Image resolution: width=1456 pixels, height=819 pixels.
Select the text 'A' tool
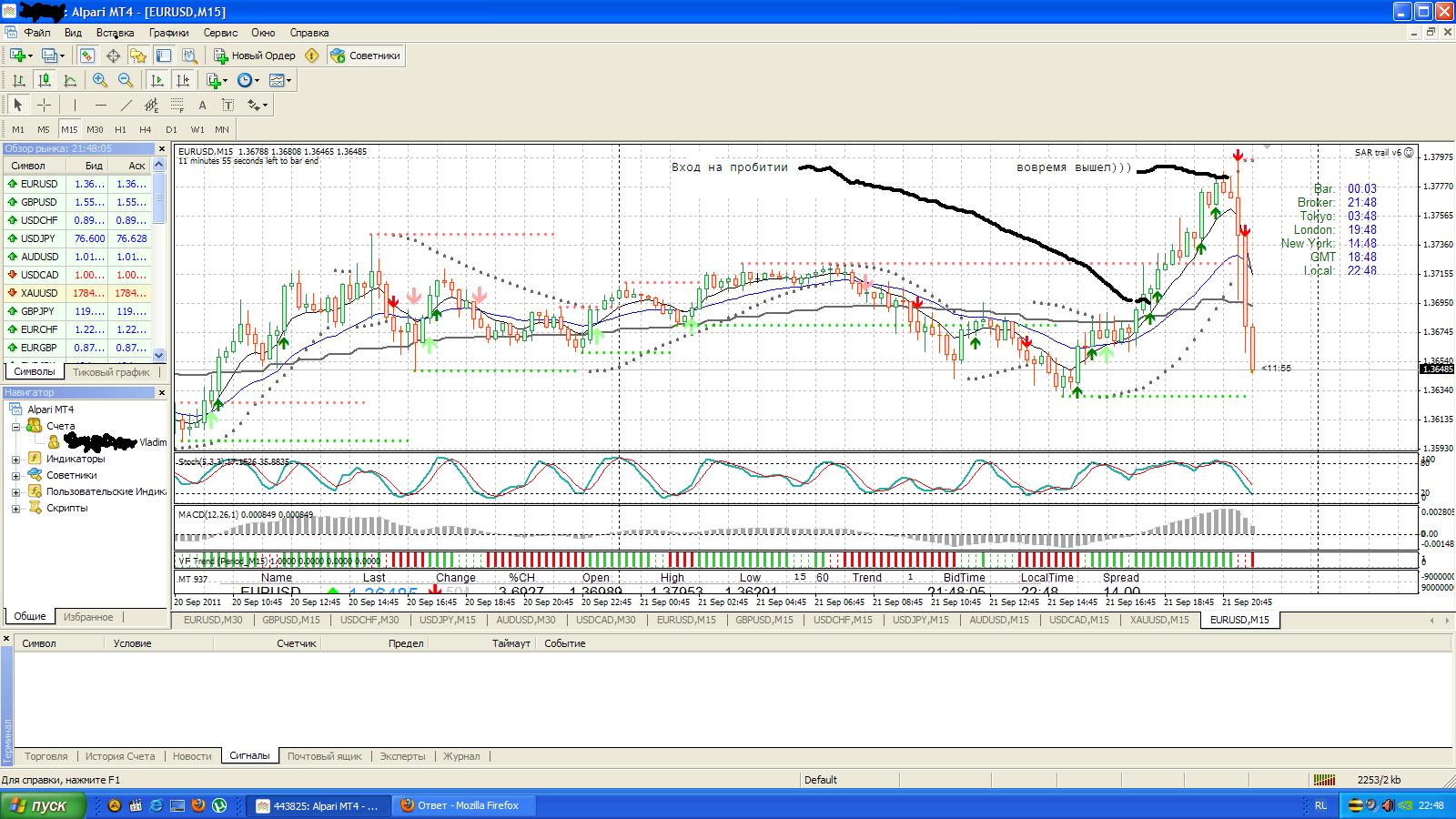coord(202,105)
